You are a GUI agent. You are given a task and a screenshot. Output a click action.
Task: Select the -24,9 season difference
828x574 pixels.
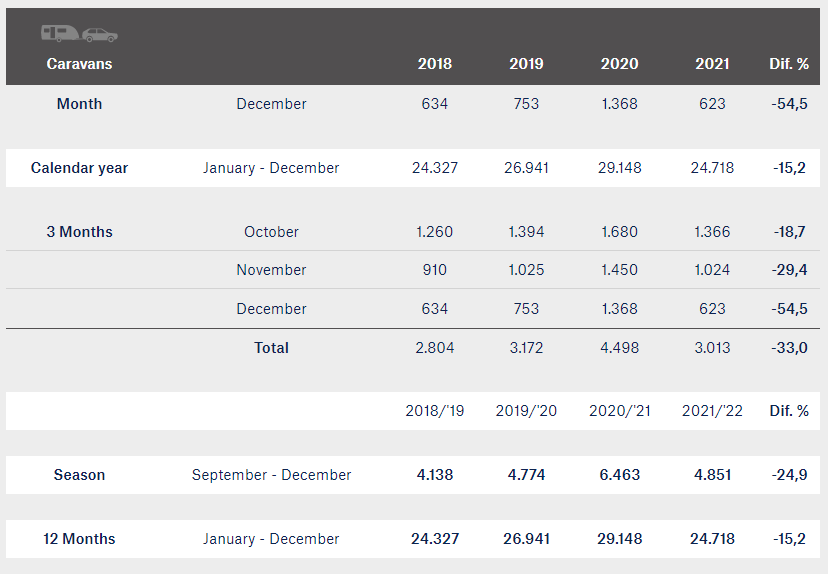click(789, 475)
